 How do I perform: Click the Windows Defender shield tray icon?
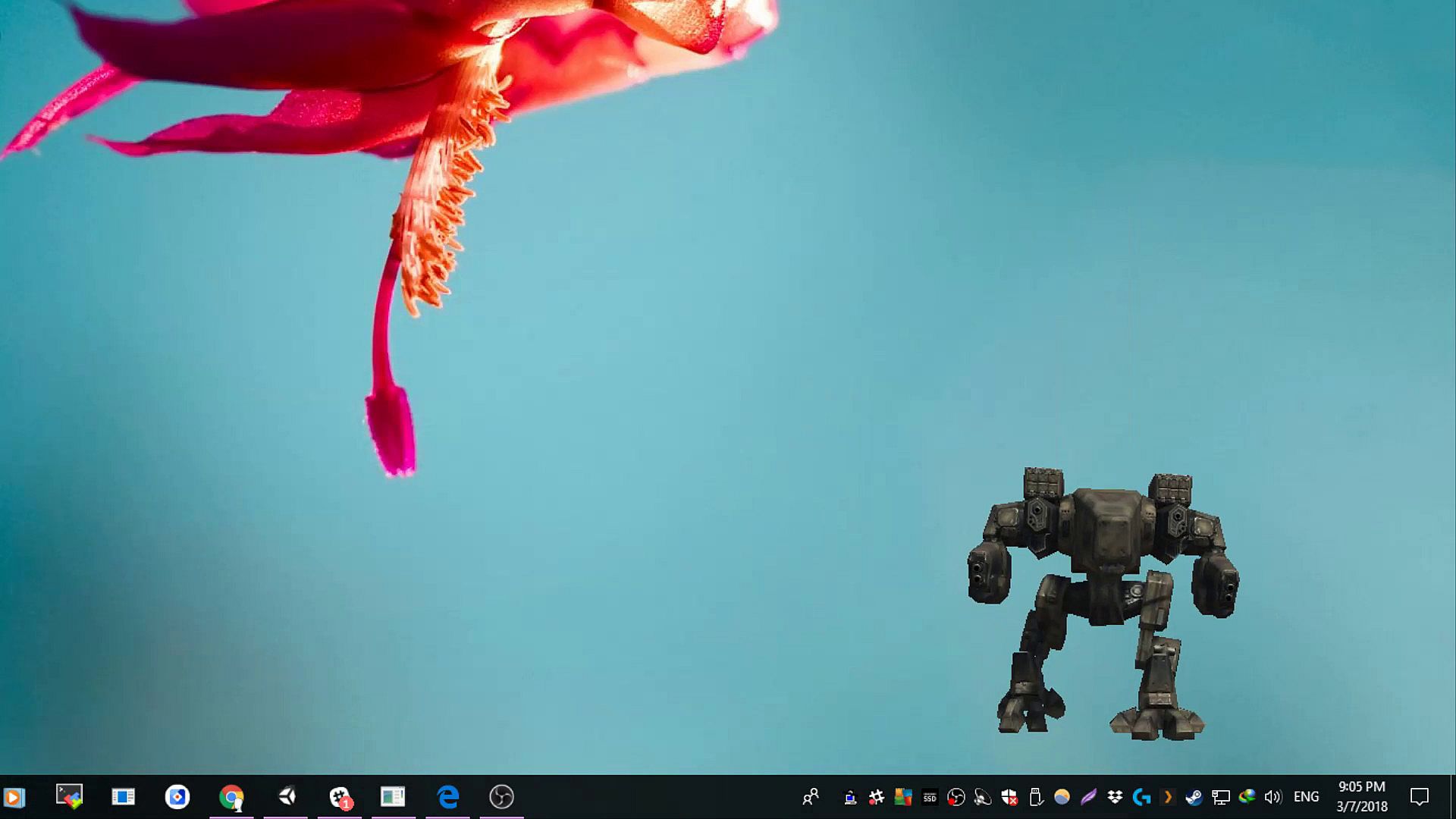pyautogui.click(x=1009, y=797)
